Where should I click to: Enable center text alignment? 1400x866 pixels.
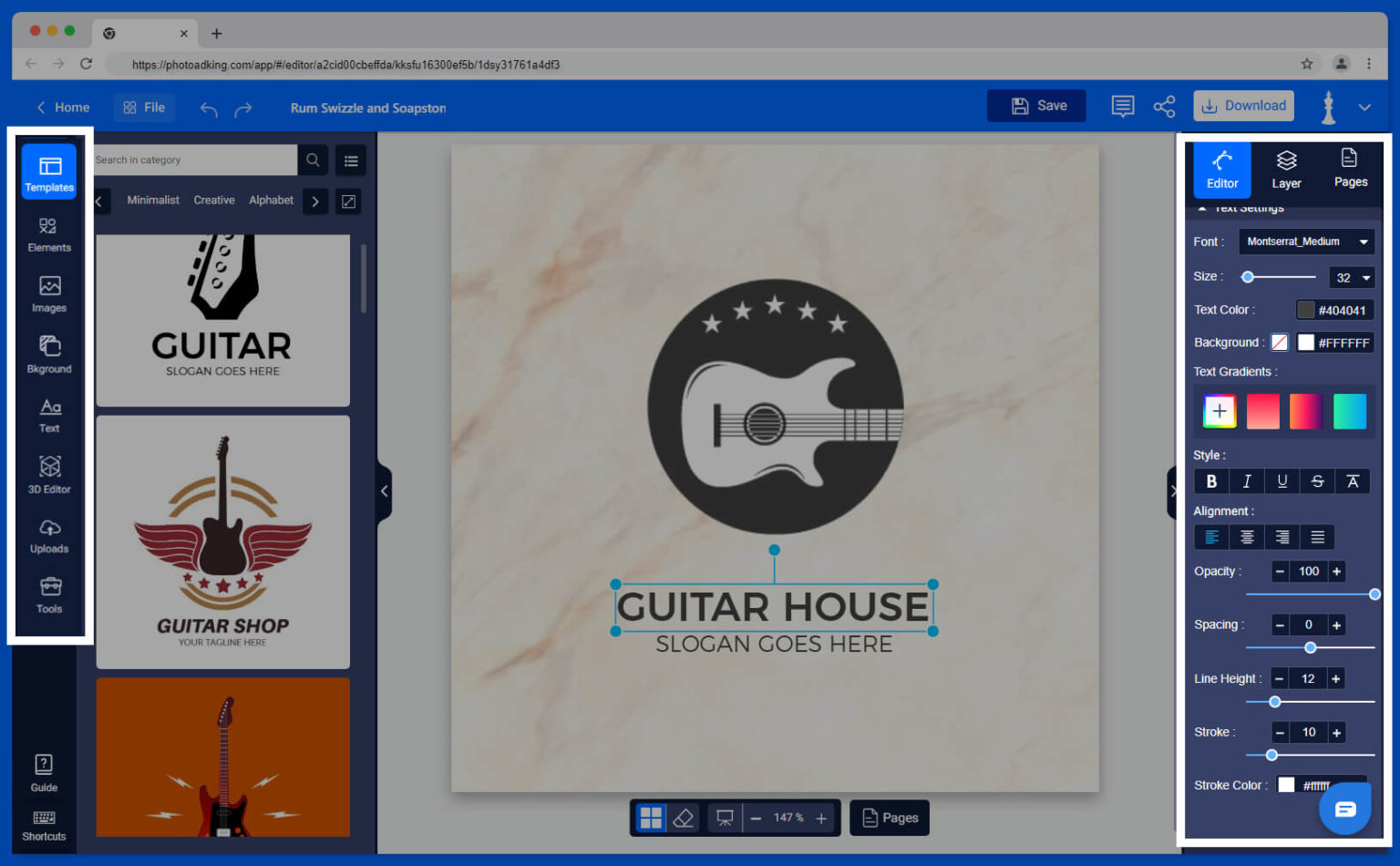[1247, 537]
